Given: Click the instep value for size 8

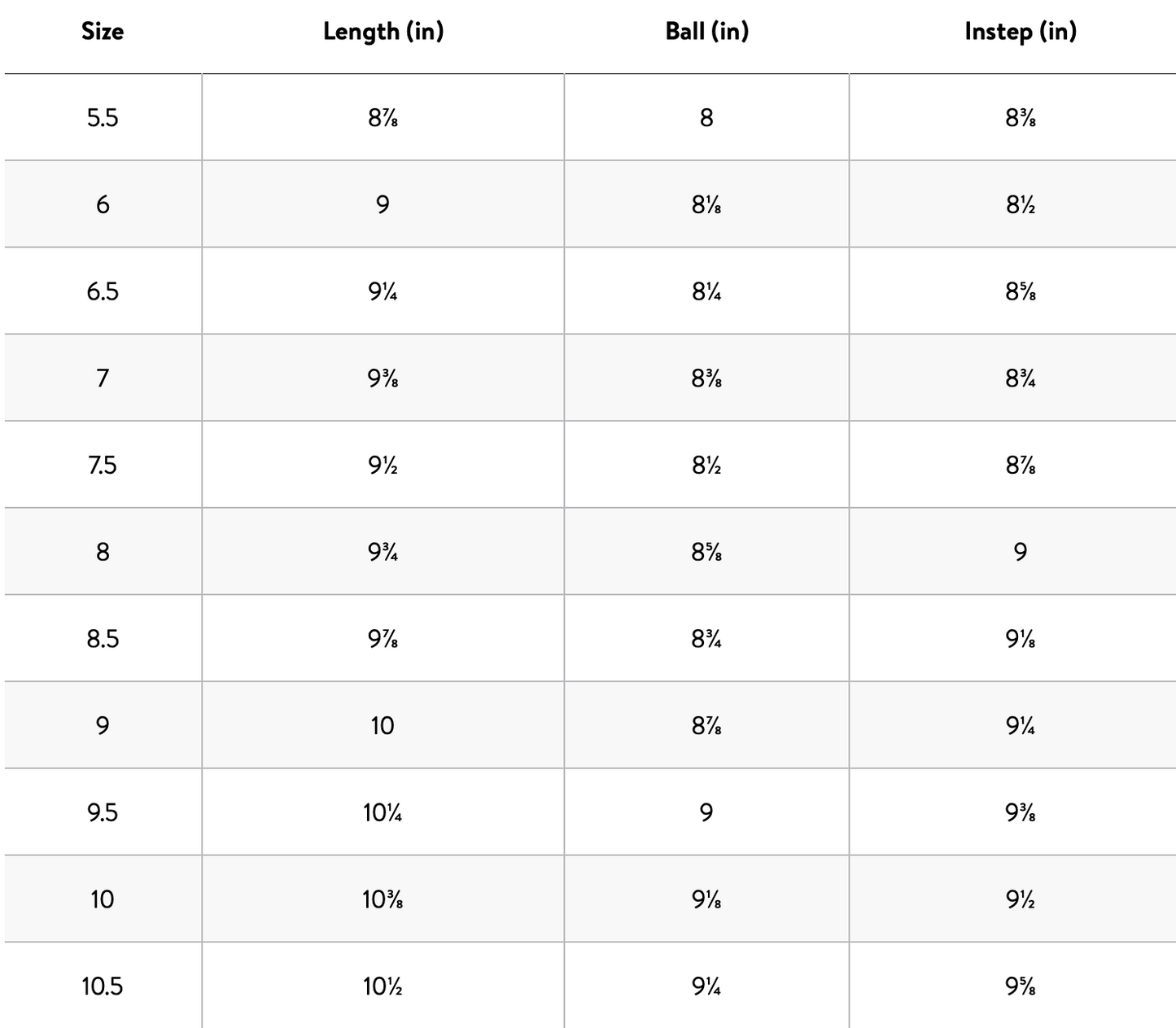Looking at the screenshot, I should coord(1020,553).
